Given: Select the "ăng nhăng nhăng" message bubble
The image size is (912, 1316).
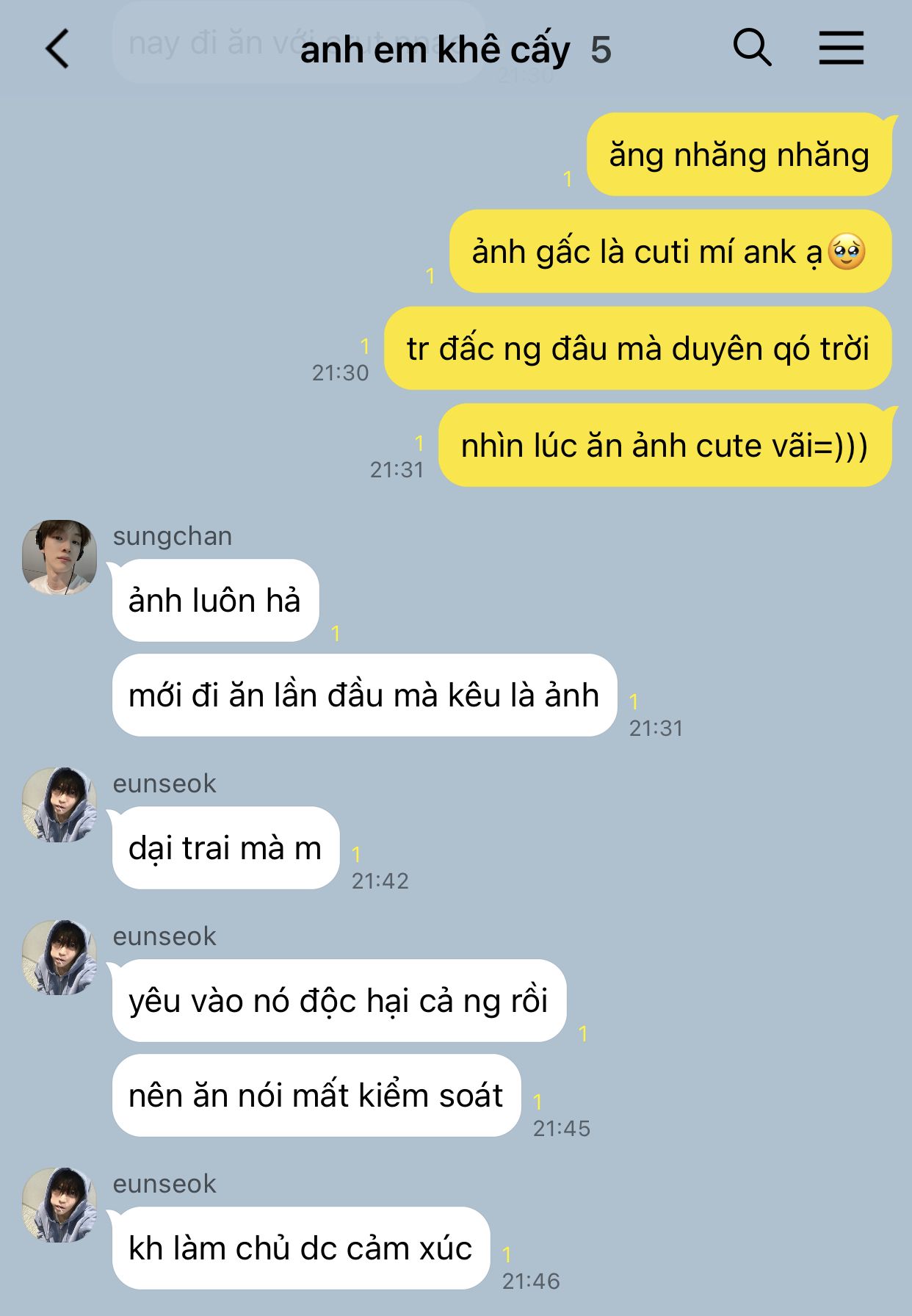Looking at the screenshot, I should [x=739, y=155].
